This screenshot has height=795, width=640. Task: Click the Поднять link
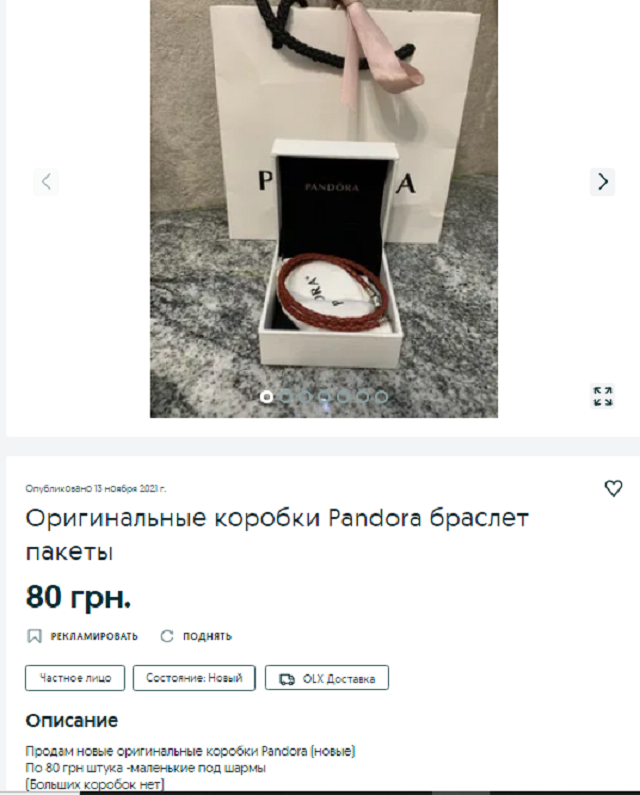207,636
